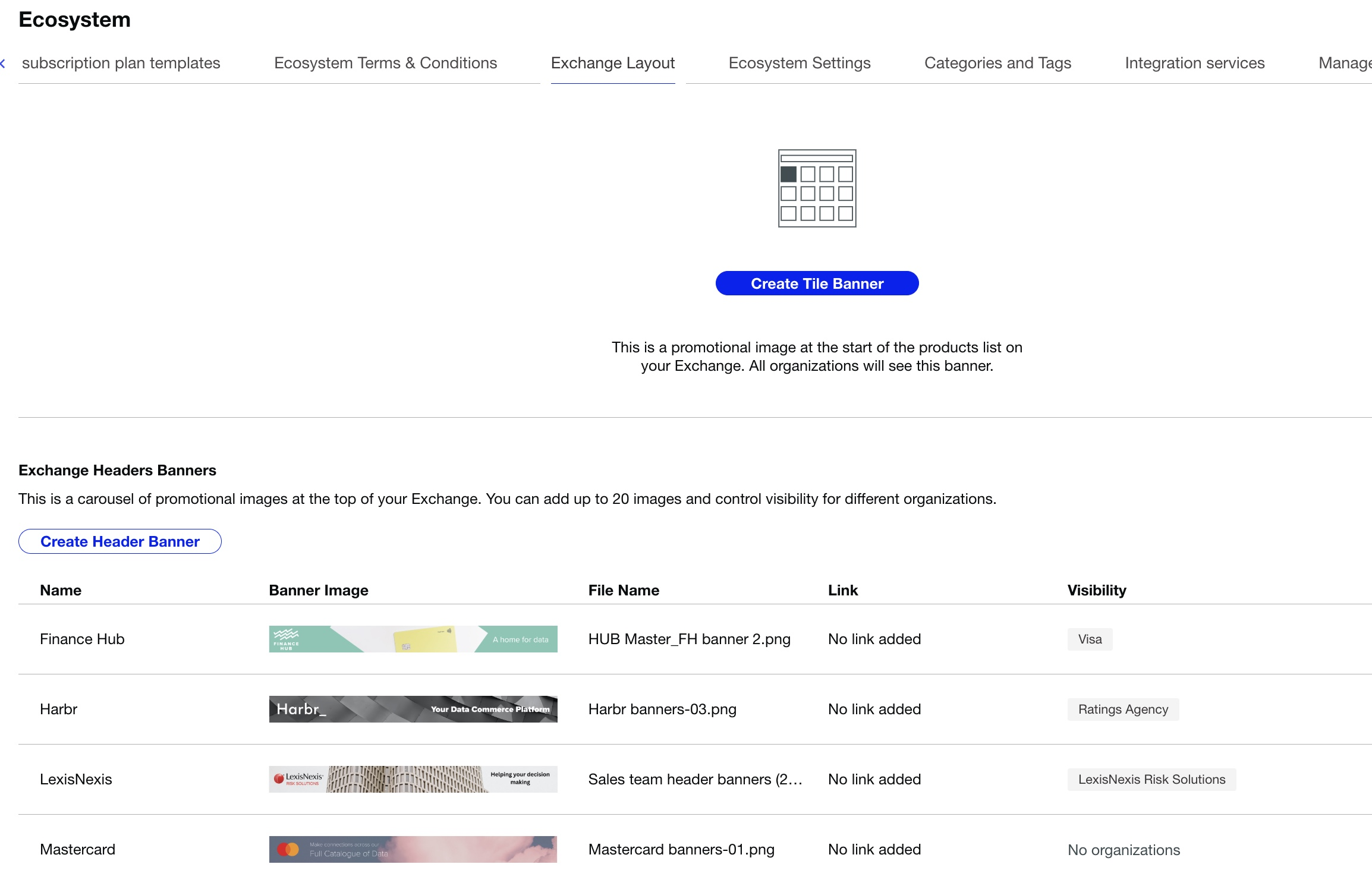Open the subscription plan templates tab
The image size is (1372, 883).
click(121, 63)
